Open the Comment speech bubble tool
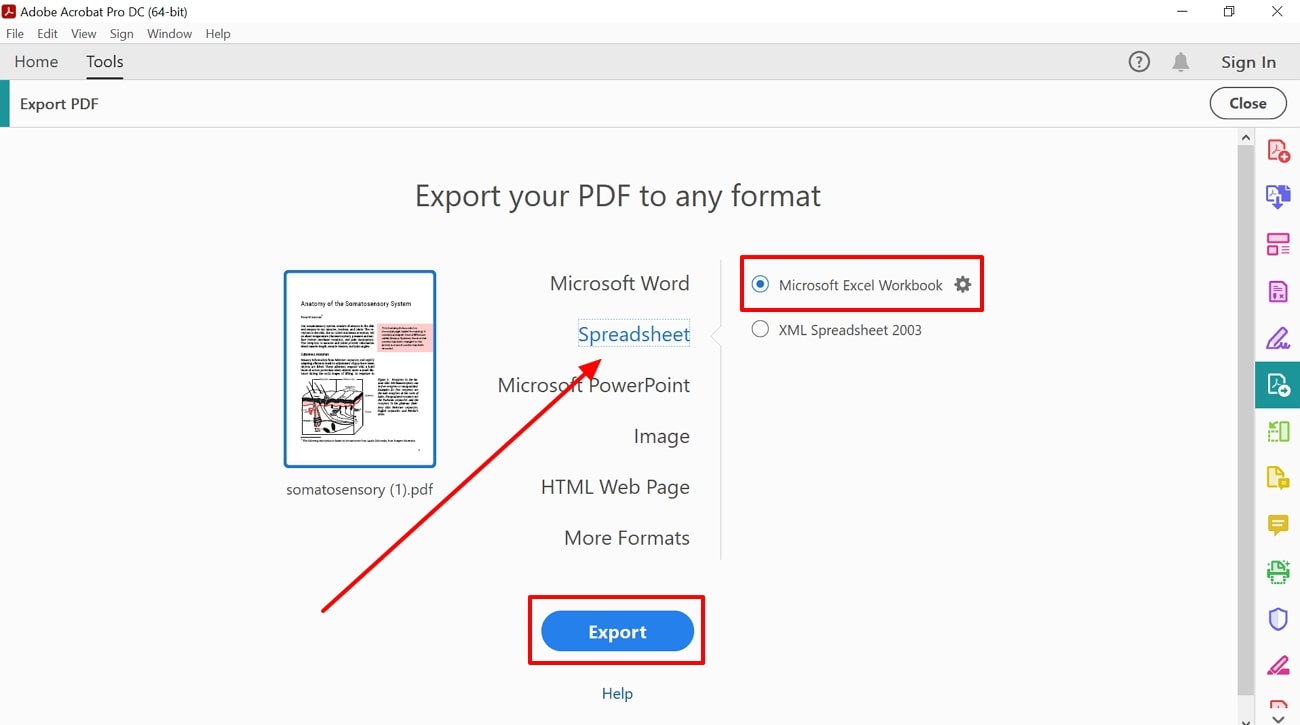Image resolution: width=1300 pixels, height=725 pixels. (x=1278, y=525)
